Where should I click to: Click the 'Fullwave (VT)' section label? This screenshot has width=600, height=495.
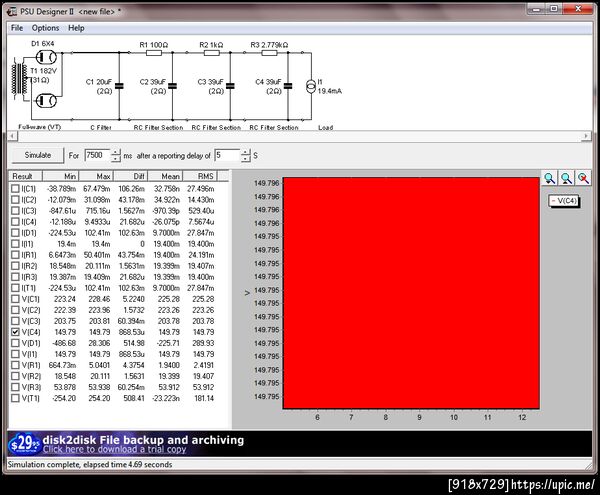click(40, 127)
